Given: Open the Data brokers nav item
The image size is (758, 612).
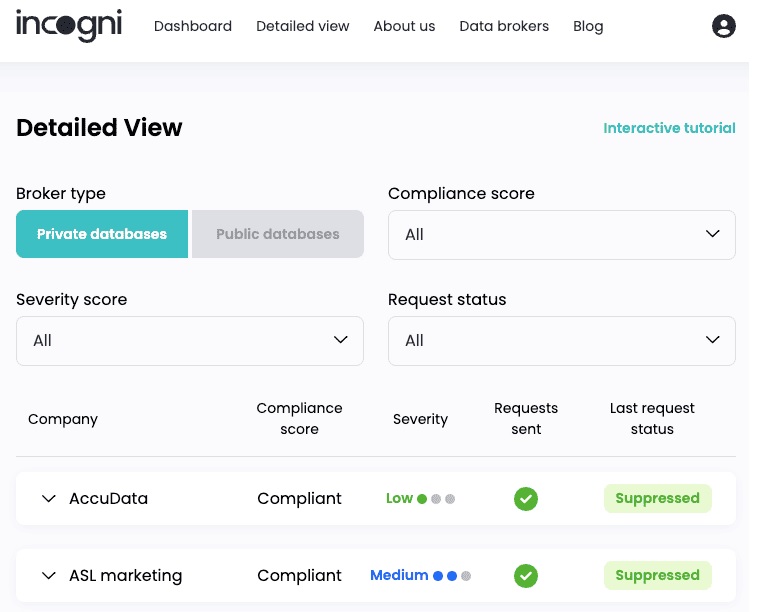Looking at the screenshot, I should point(504,26).
